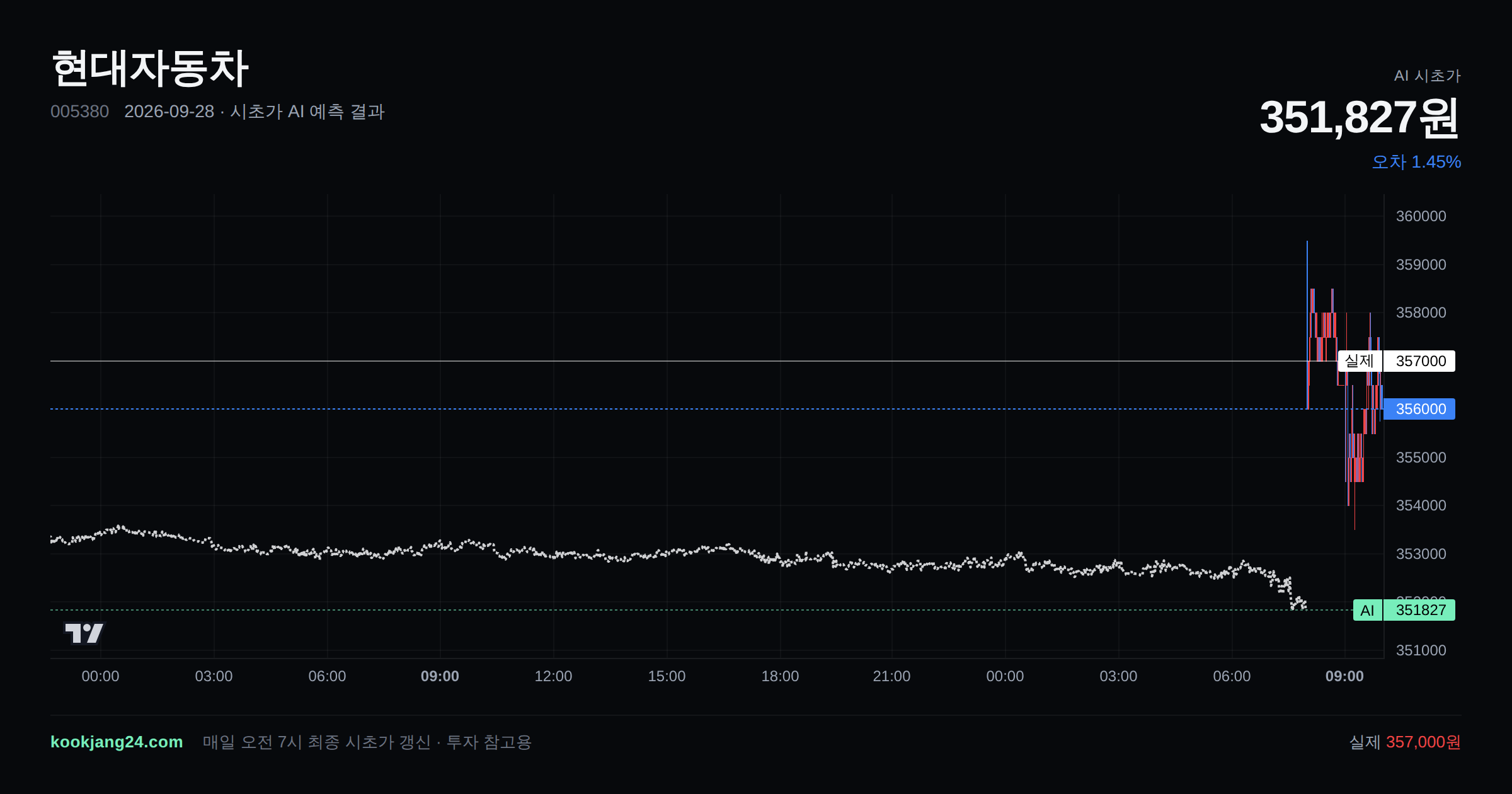Click the 현대자동차 title
This screenshot has height=794, width=1512.
pos(150,68)
